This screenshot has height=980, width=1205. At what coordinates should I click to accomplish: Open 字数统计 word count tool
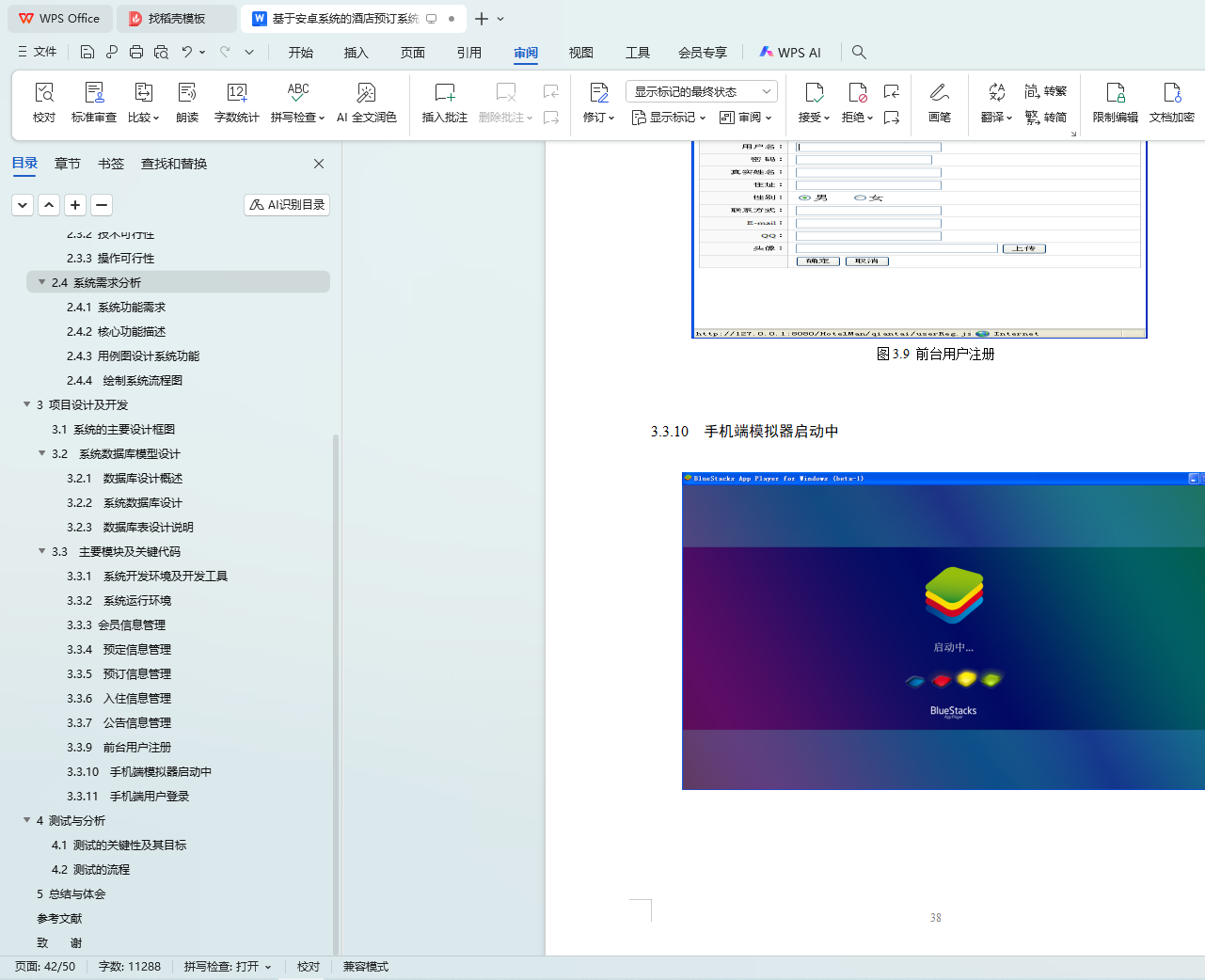[237, 103]
